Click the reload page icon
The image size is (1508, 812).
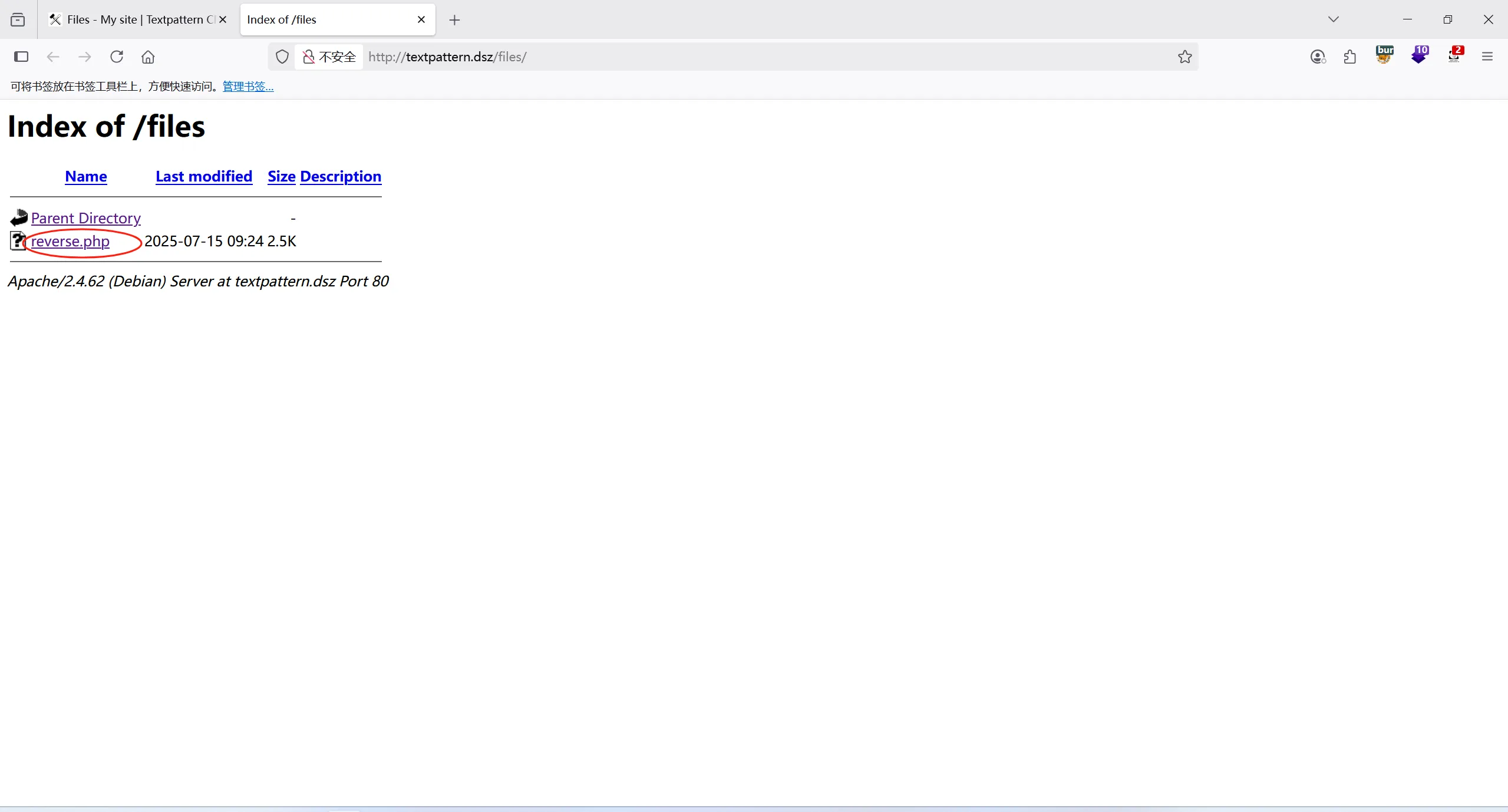pos(117,57)
